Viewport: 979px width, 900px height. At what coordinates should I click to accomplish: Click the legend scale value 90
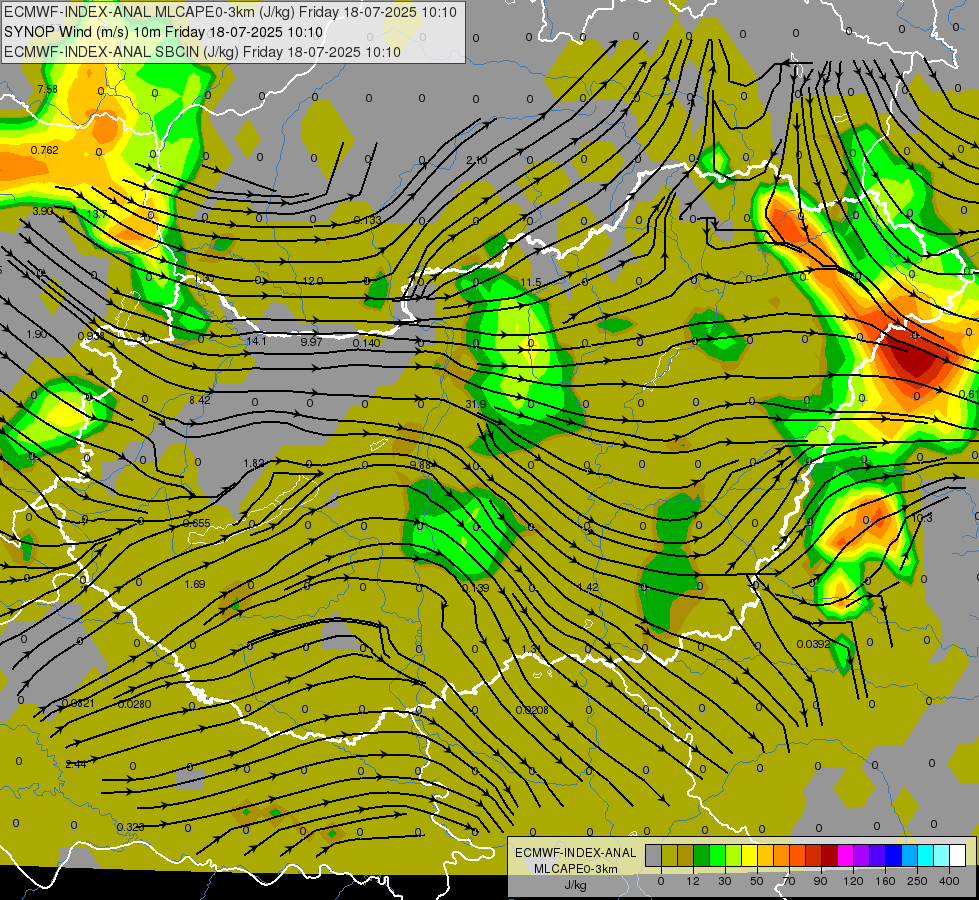pos(820,881)
